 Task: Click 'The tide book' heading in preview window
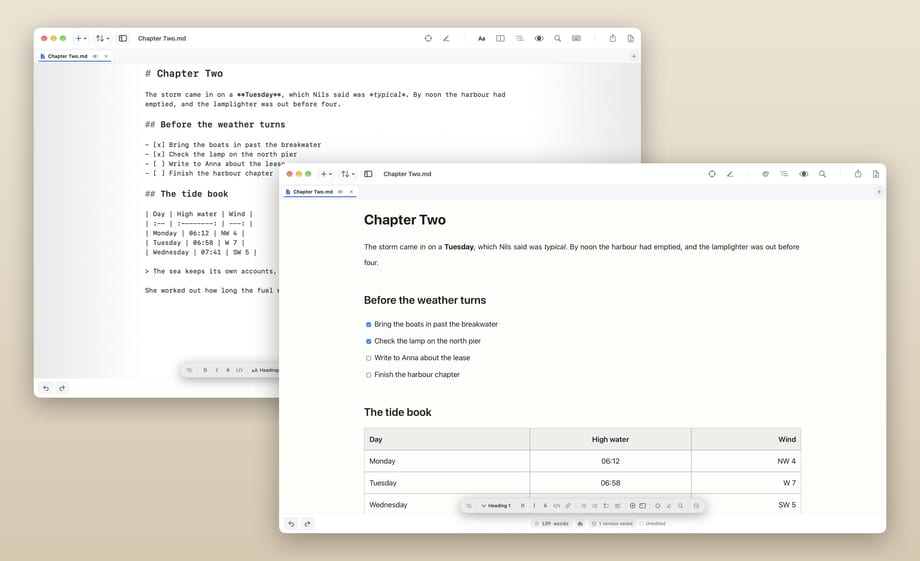coord(397,413)
